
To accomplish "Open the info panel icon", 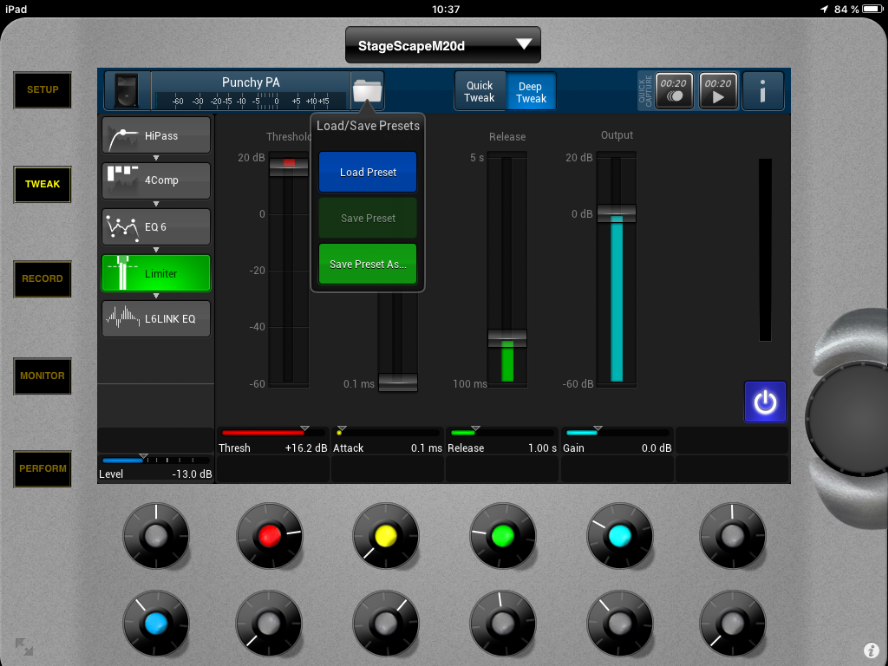I will 763,91.
